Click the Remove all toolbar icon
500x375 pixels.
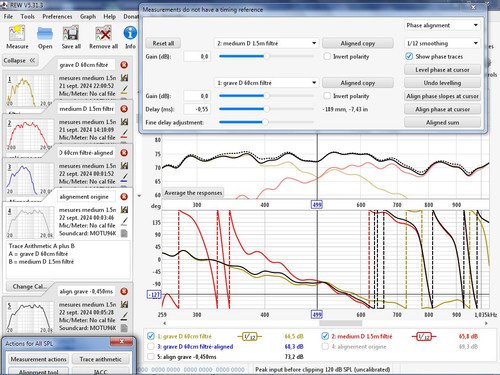pyautogui.click(x=103, y=37)
